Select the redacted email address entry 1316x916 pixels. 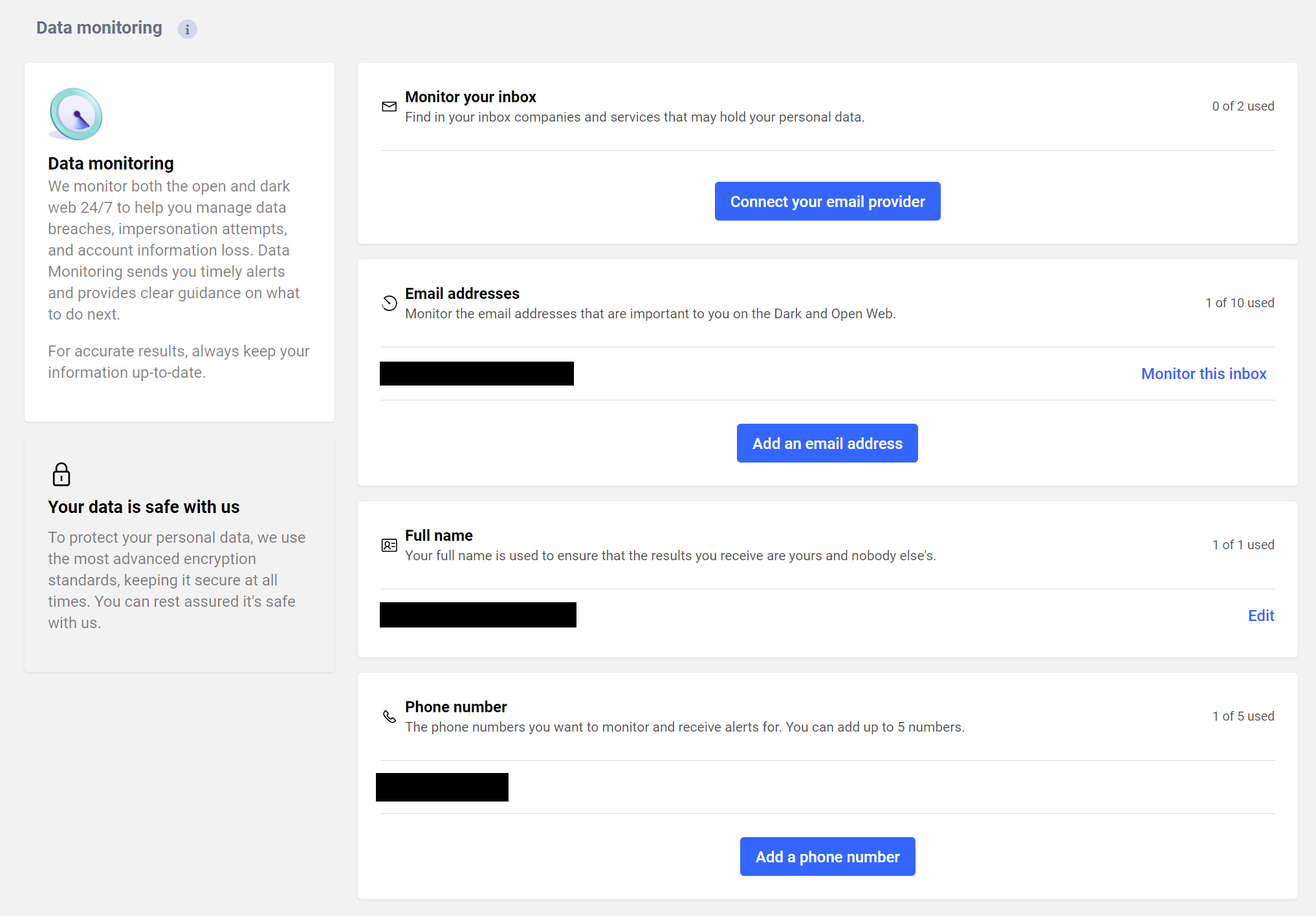click(476, 373)
